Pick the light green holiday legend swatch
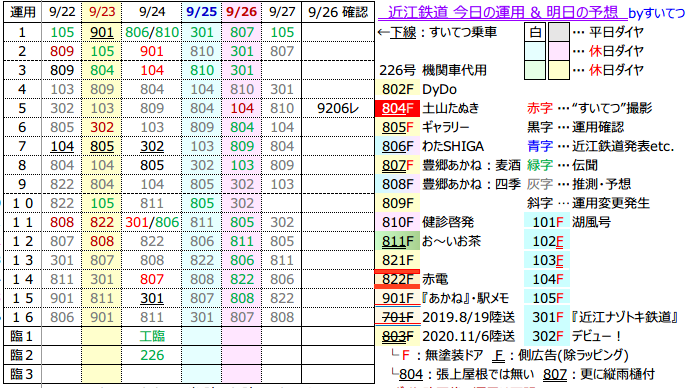Screen dimensions: 692x388 (x=535, y=70)
